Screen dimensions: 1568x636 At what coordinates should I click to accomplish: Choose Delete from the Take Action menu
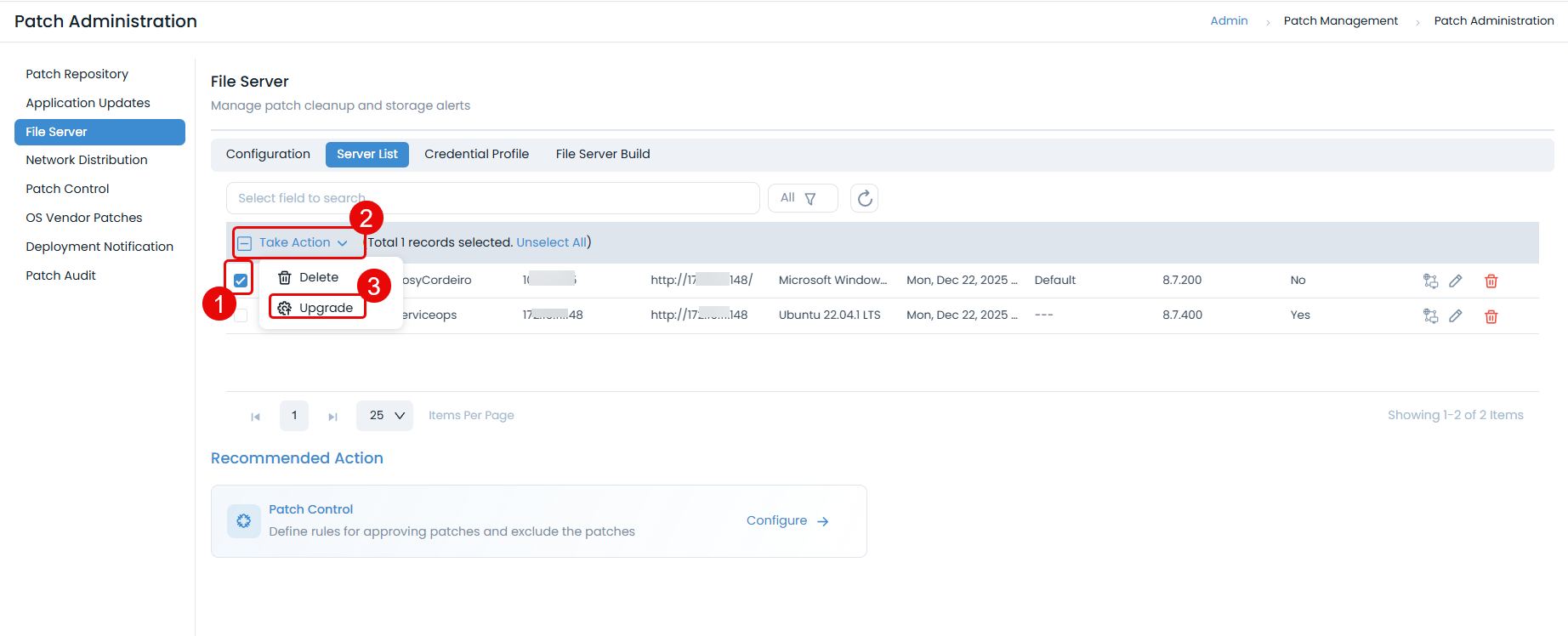point(318,277)
